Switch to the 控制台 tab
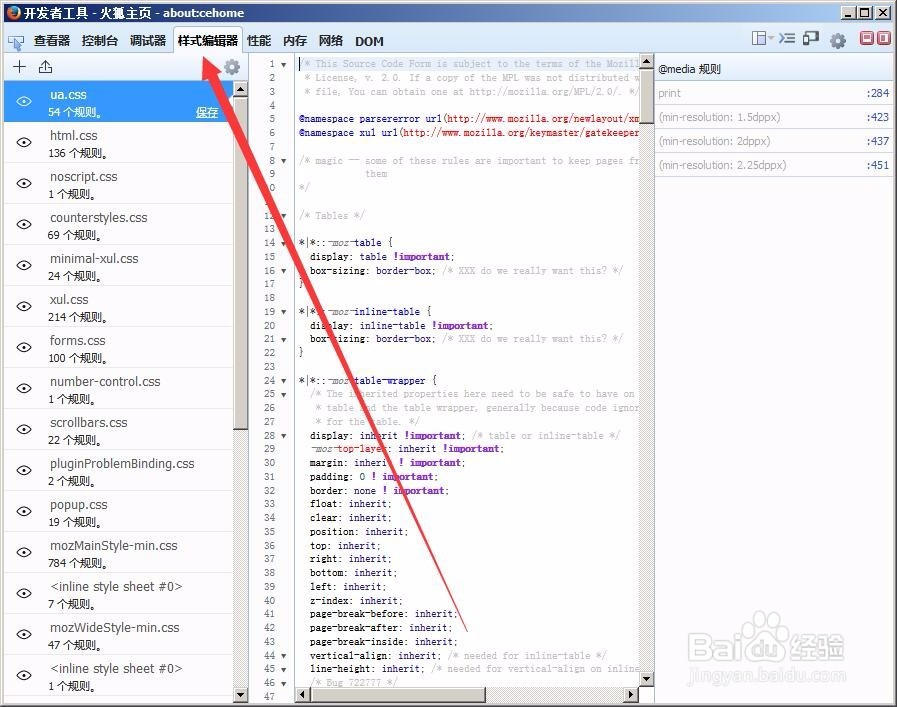 tap(99, 41)
